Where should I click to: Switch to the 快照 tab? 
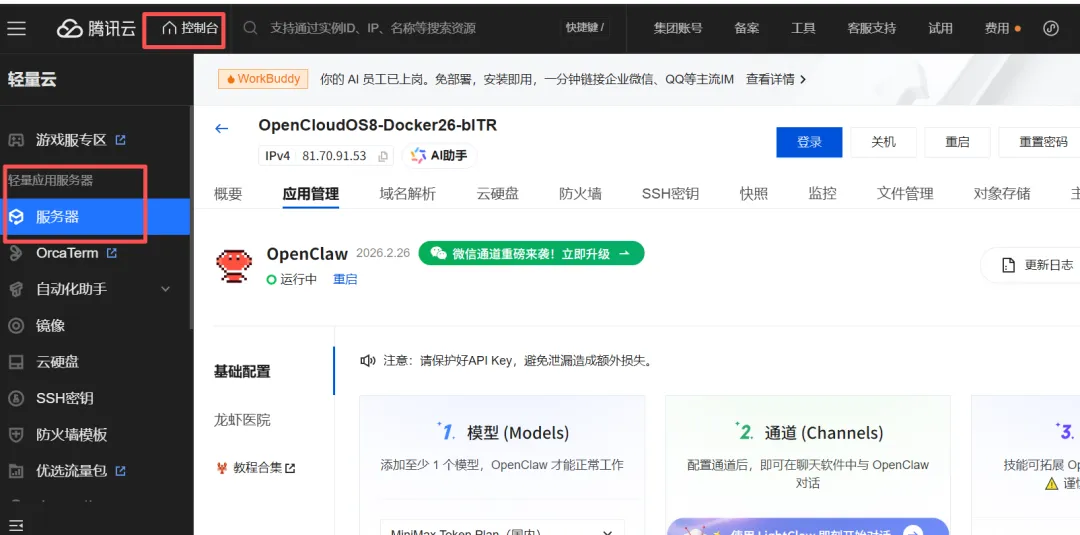(754, 193)
